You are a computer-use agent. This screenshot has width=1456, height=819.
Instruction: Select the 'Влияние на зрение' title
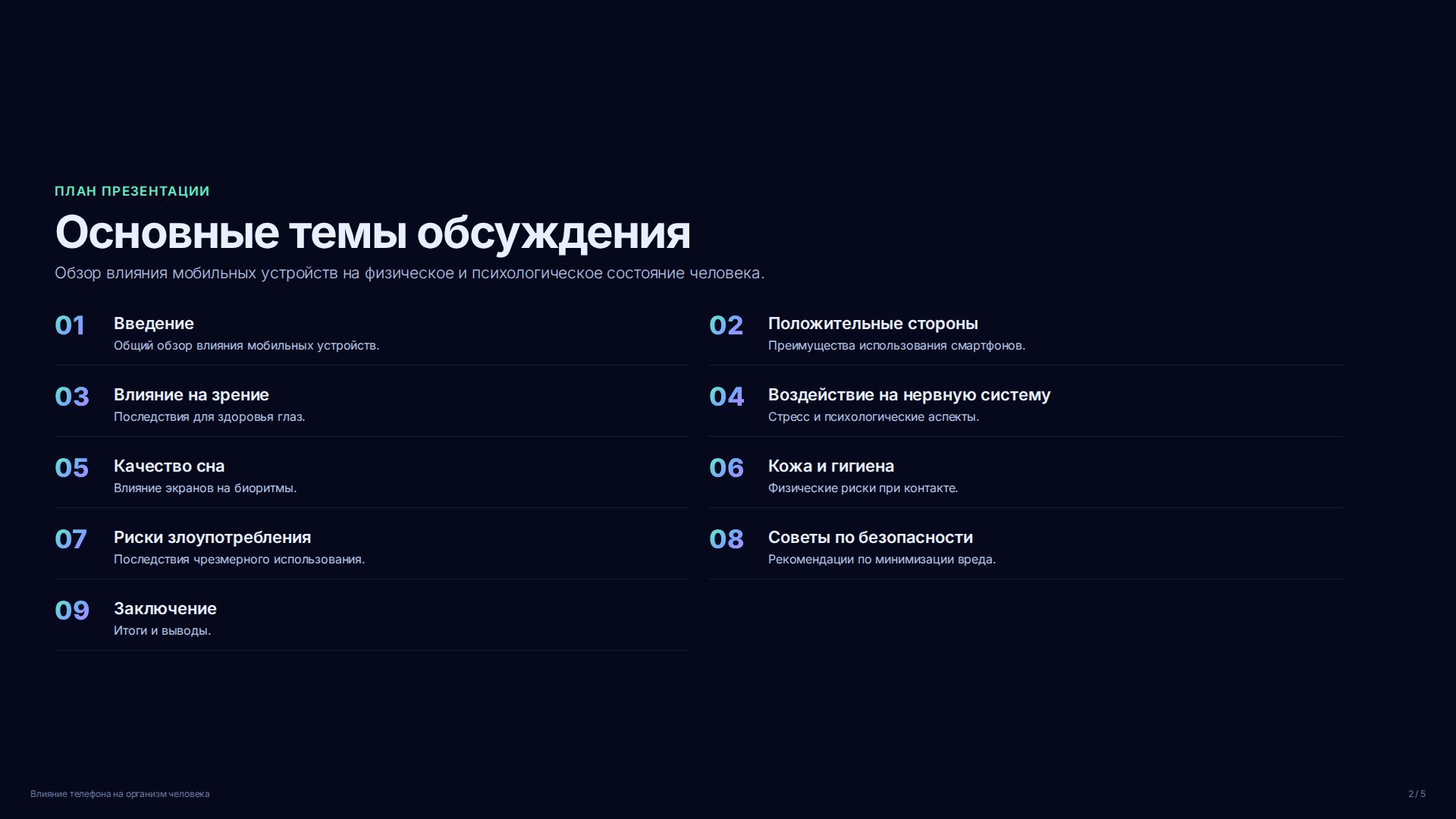(x=191, y=395)
